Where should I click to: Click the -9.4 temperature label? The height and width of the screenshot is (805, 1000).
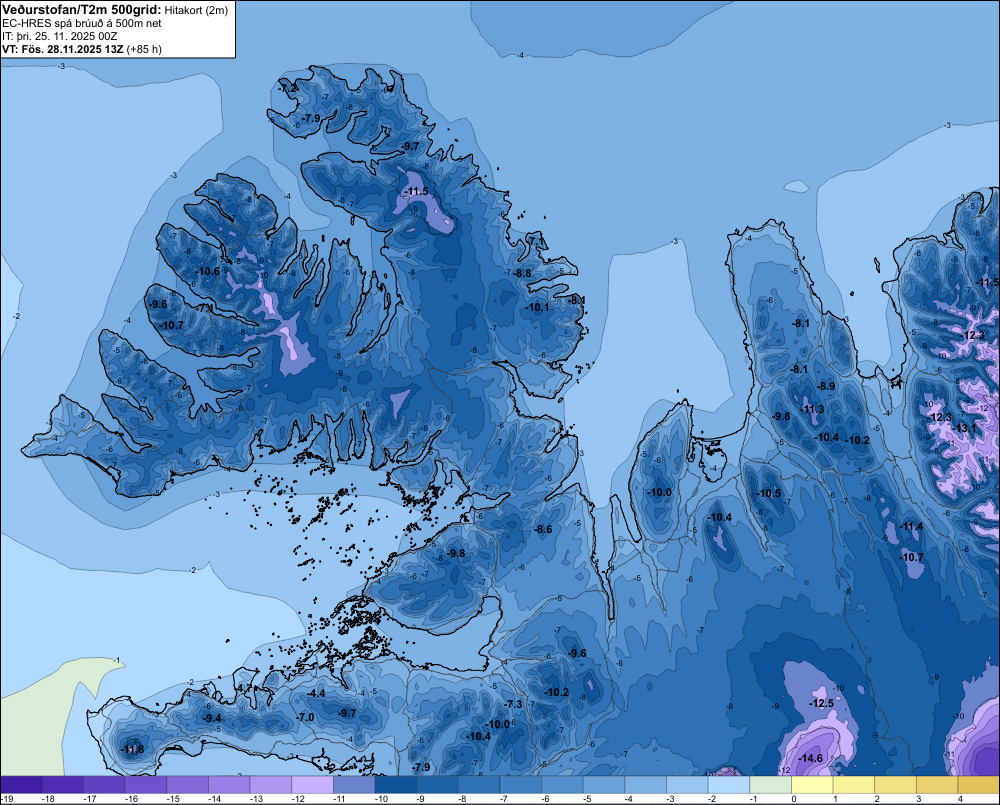[212, 718]
